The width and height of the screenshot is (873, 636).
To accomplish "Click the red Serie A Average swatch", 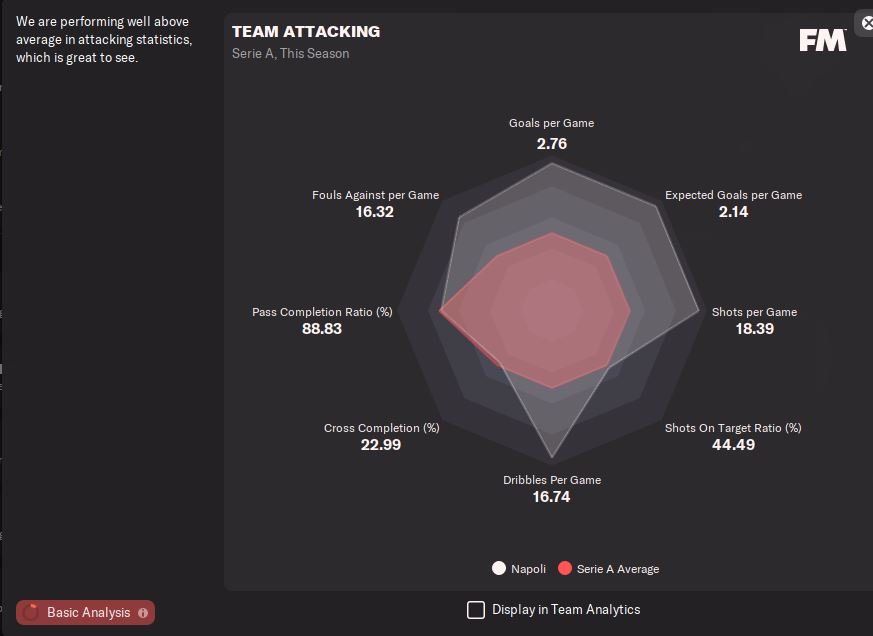I will click(565, 569).
